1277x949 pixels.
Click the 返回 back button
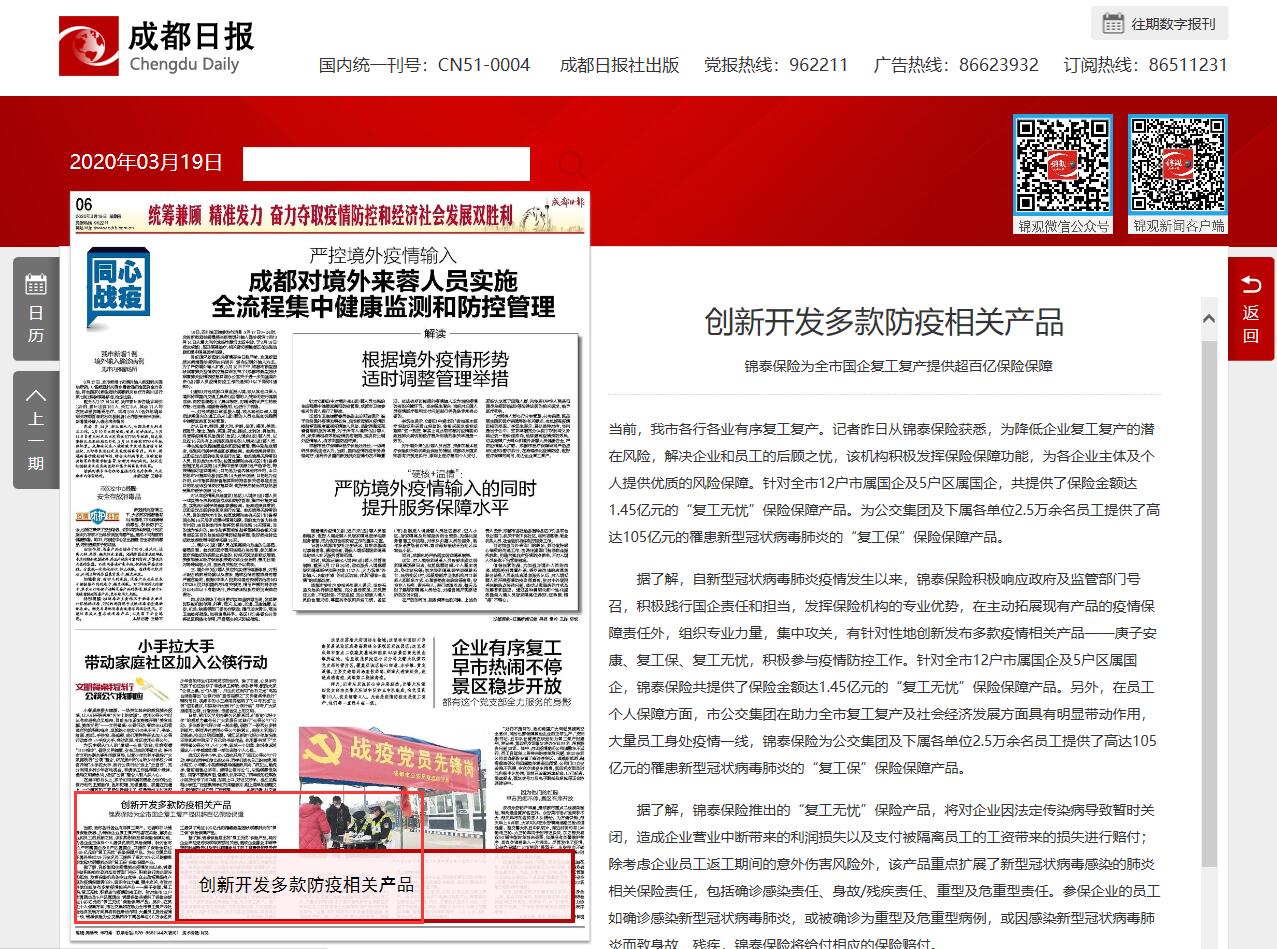[x=1251, y=309]
